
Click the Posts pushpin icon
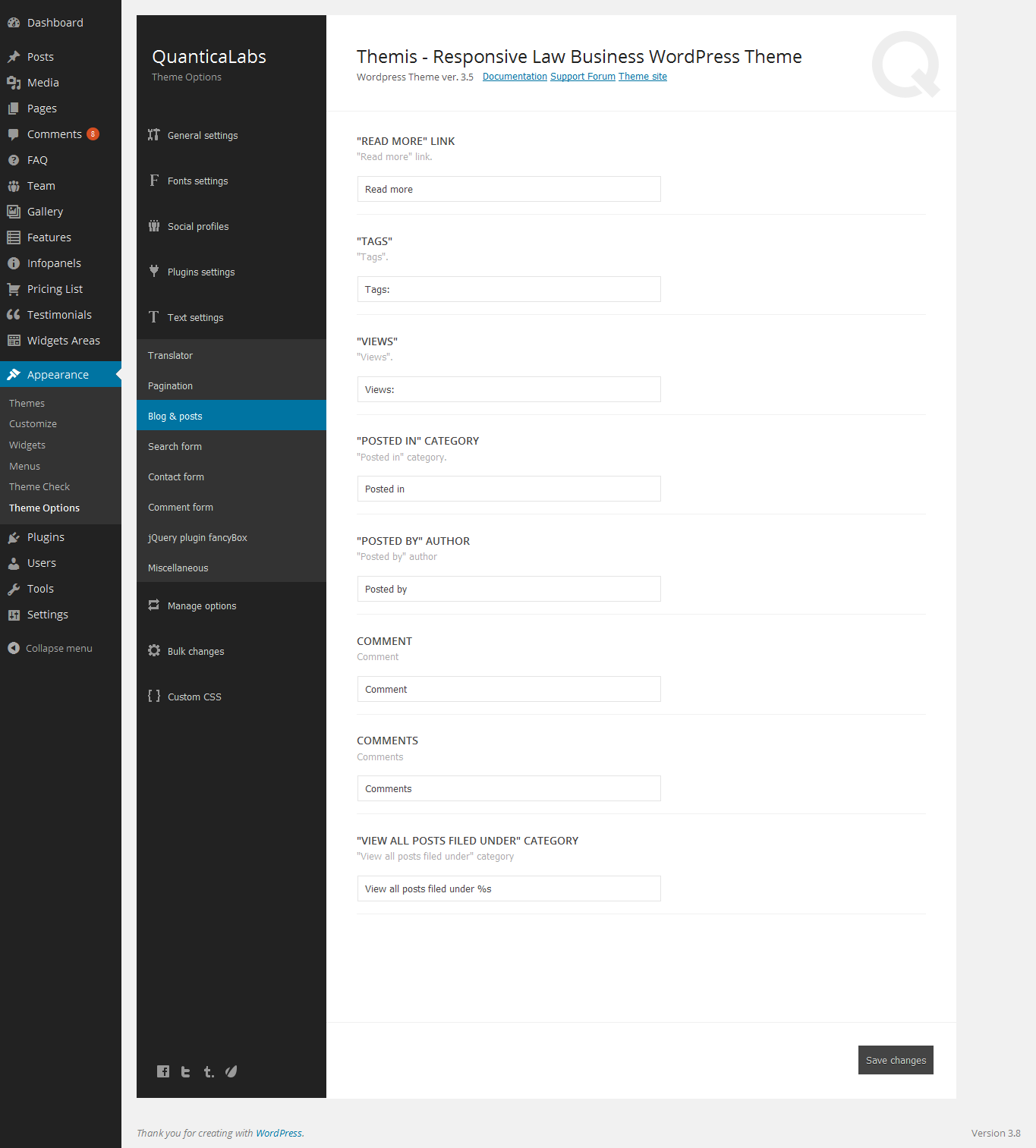coord(14,57)
